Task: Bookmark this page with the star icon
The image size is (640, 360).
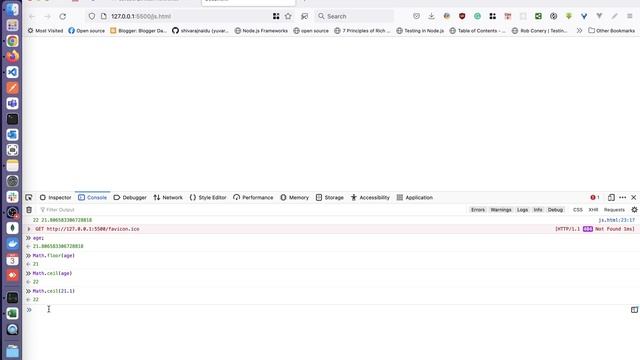Action: pyautogui.click(x=288, y=16)
